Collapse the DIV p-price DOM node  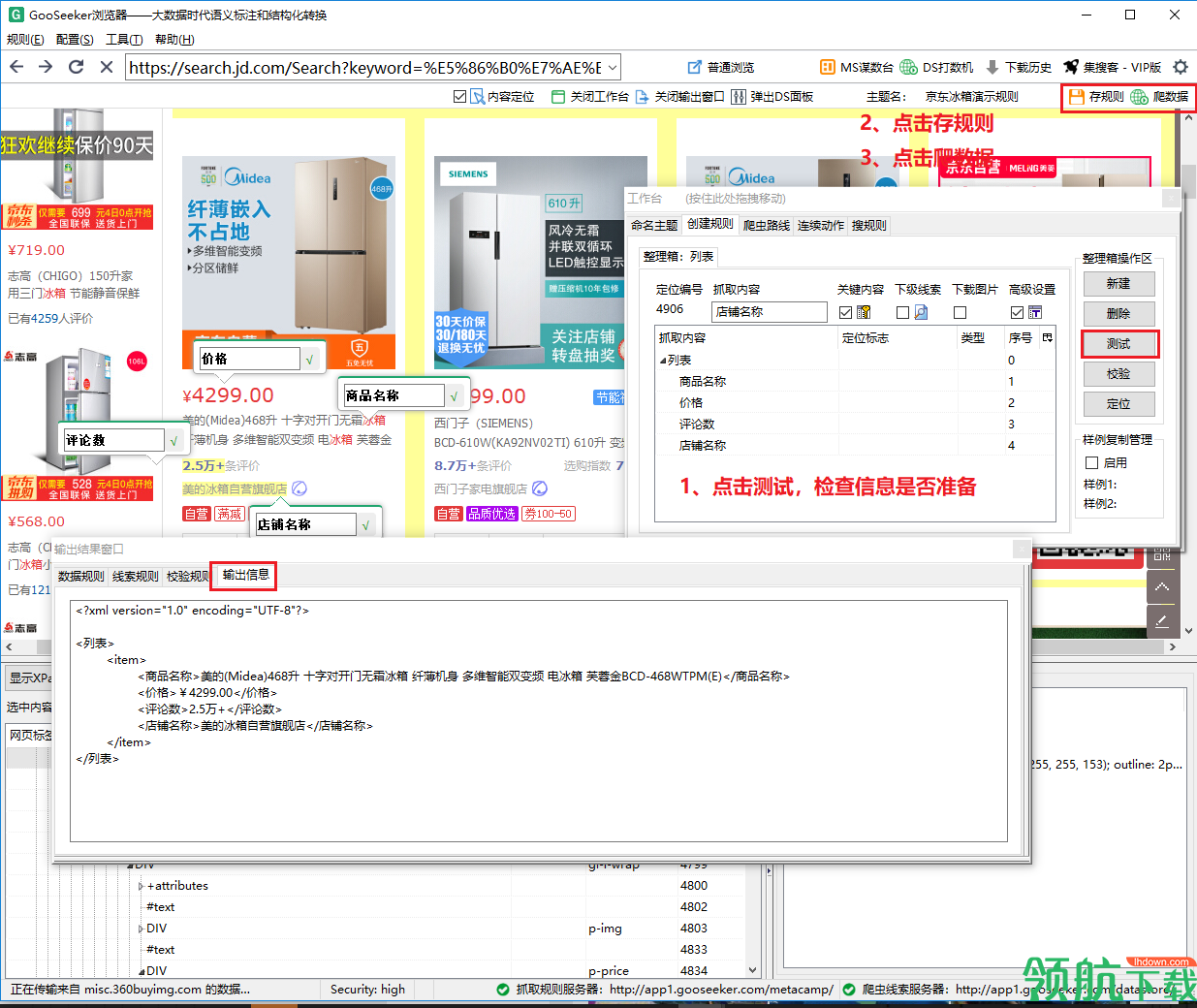(142, 971)
